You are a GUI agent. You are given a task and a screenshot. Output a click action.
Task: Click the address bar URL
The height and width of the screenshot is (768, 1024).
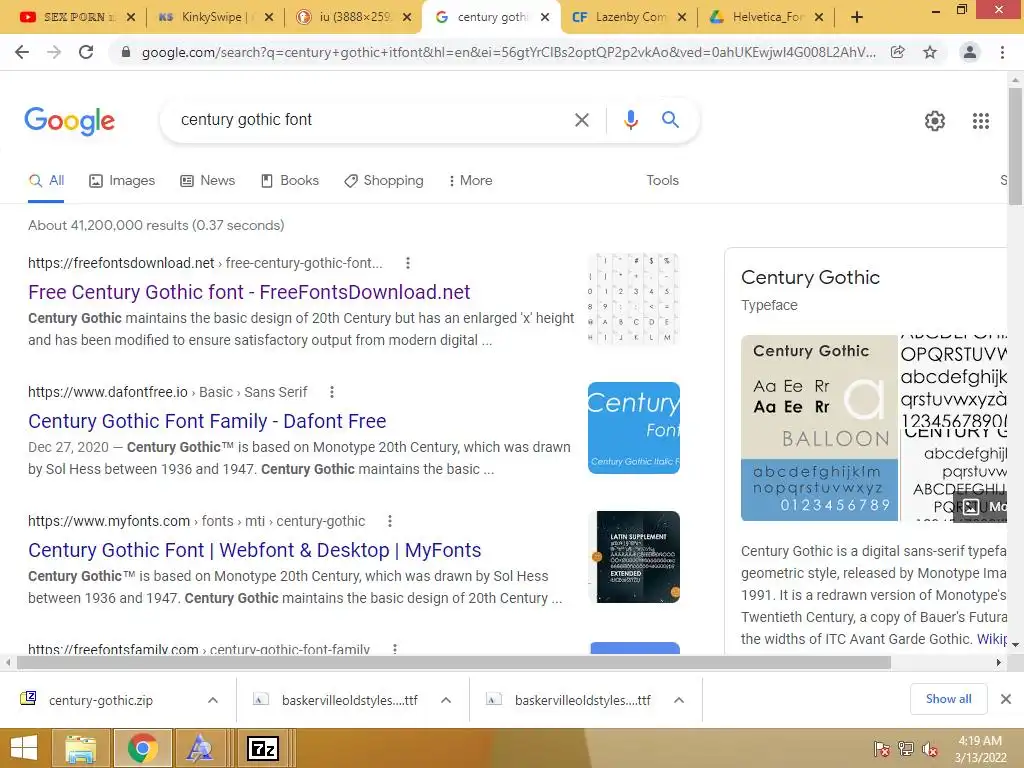pyautogui.click(x=508, y=52)
